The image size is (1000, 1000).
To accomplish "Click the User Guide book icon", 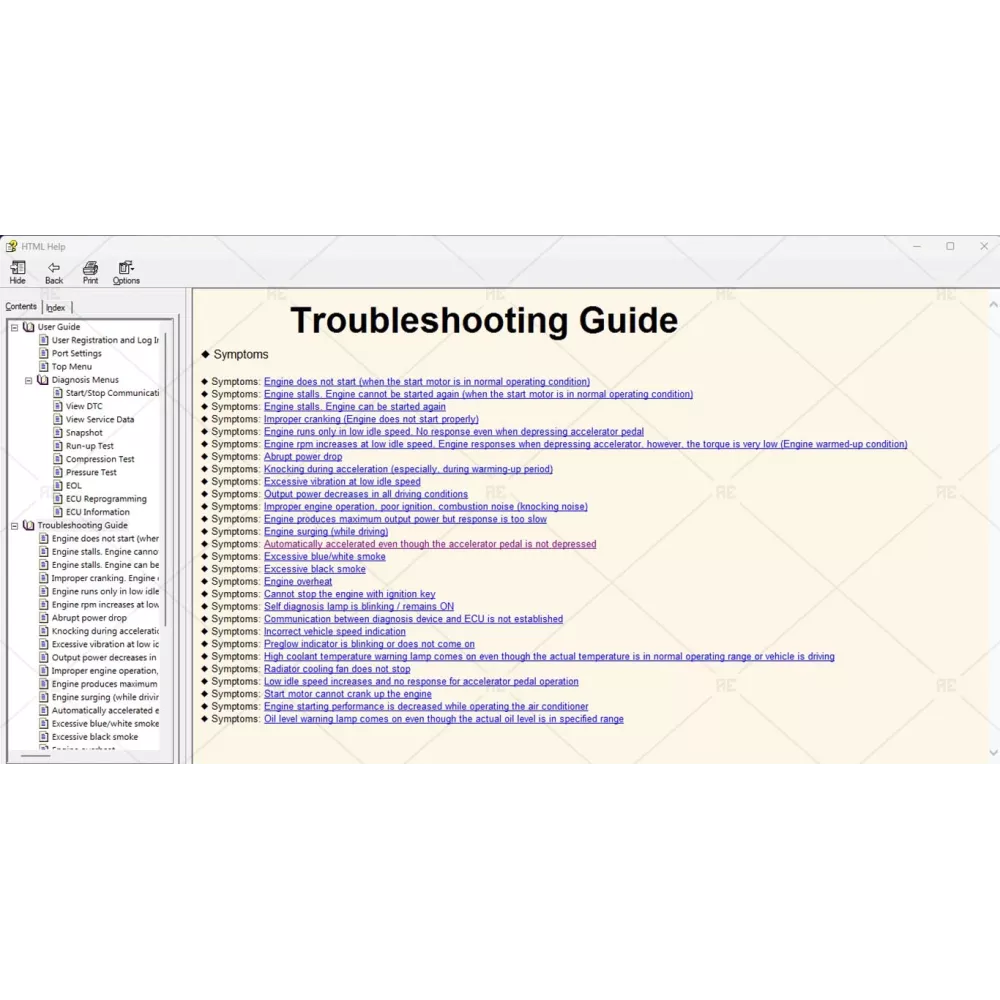I will [29, 327].
